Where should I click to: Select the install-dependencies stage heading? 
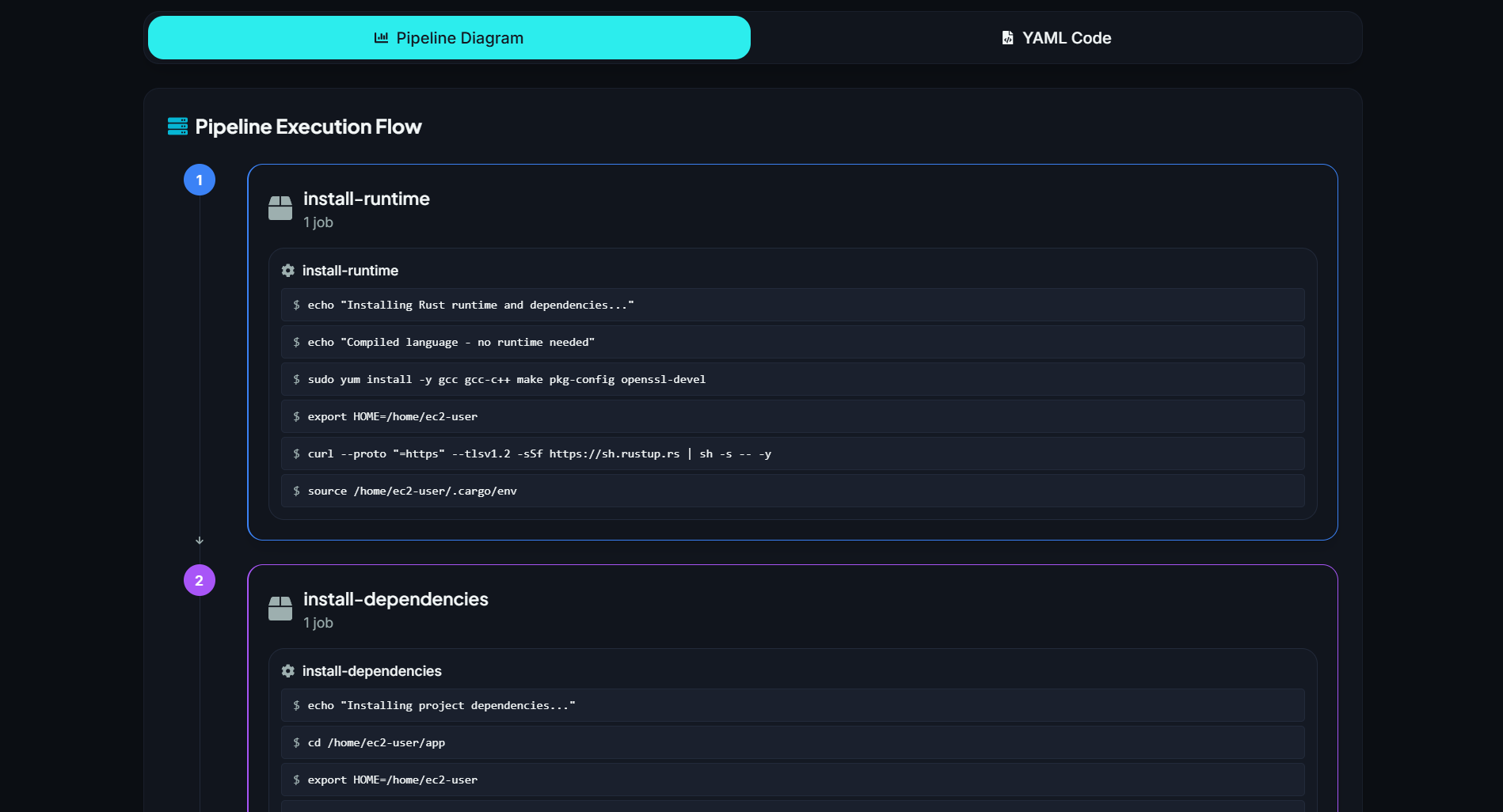396,599
